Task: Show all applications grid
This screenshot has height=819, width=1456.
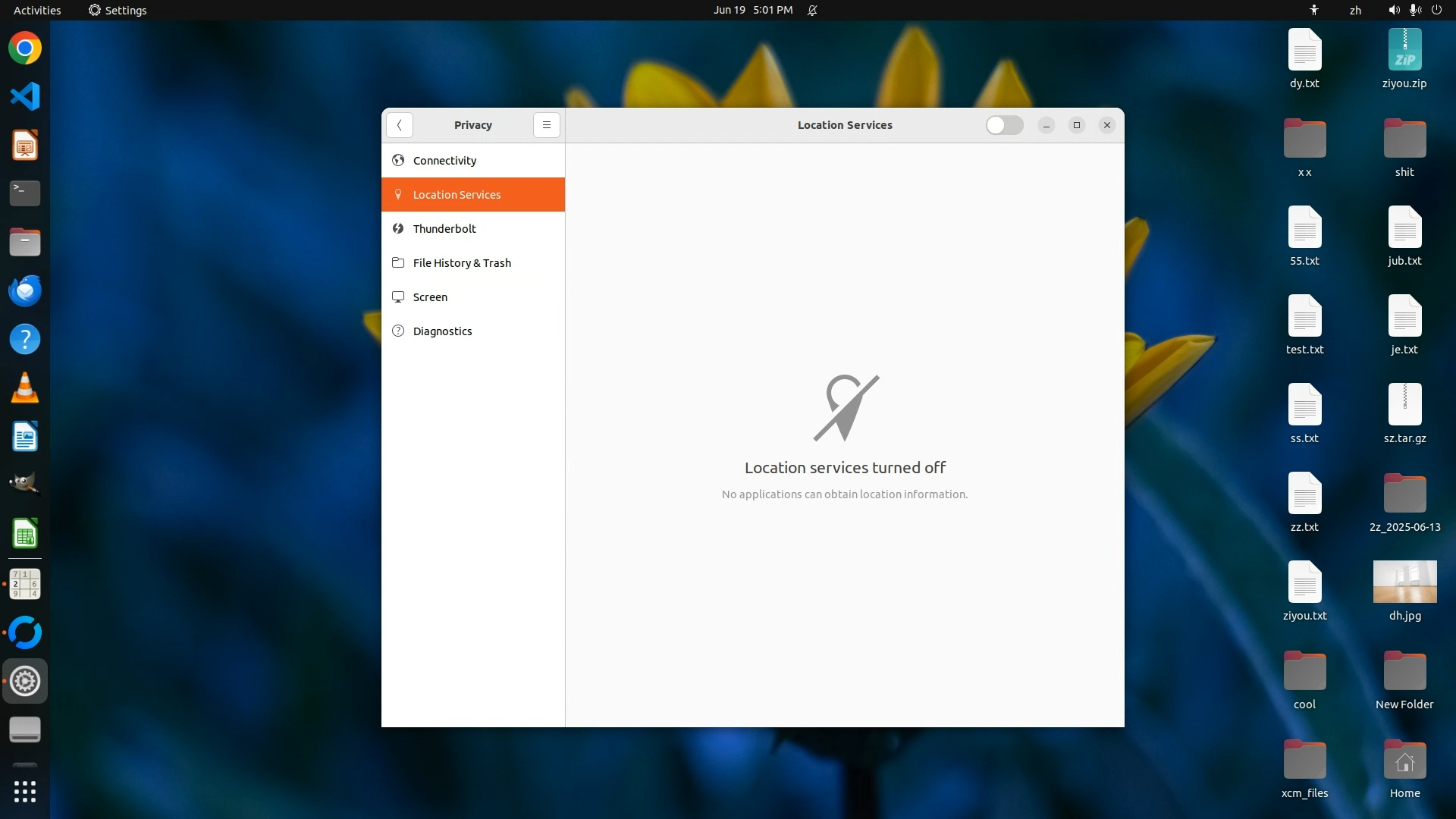Action: 25,792
